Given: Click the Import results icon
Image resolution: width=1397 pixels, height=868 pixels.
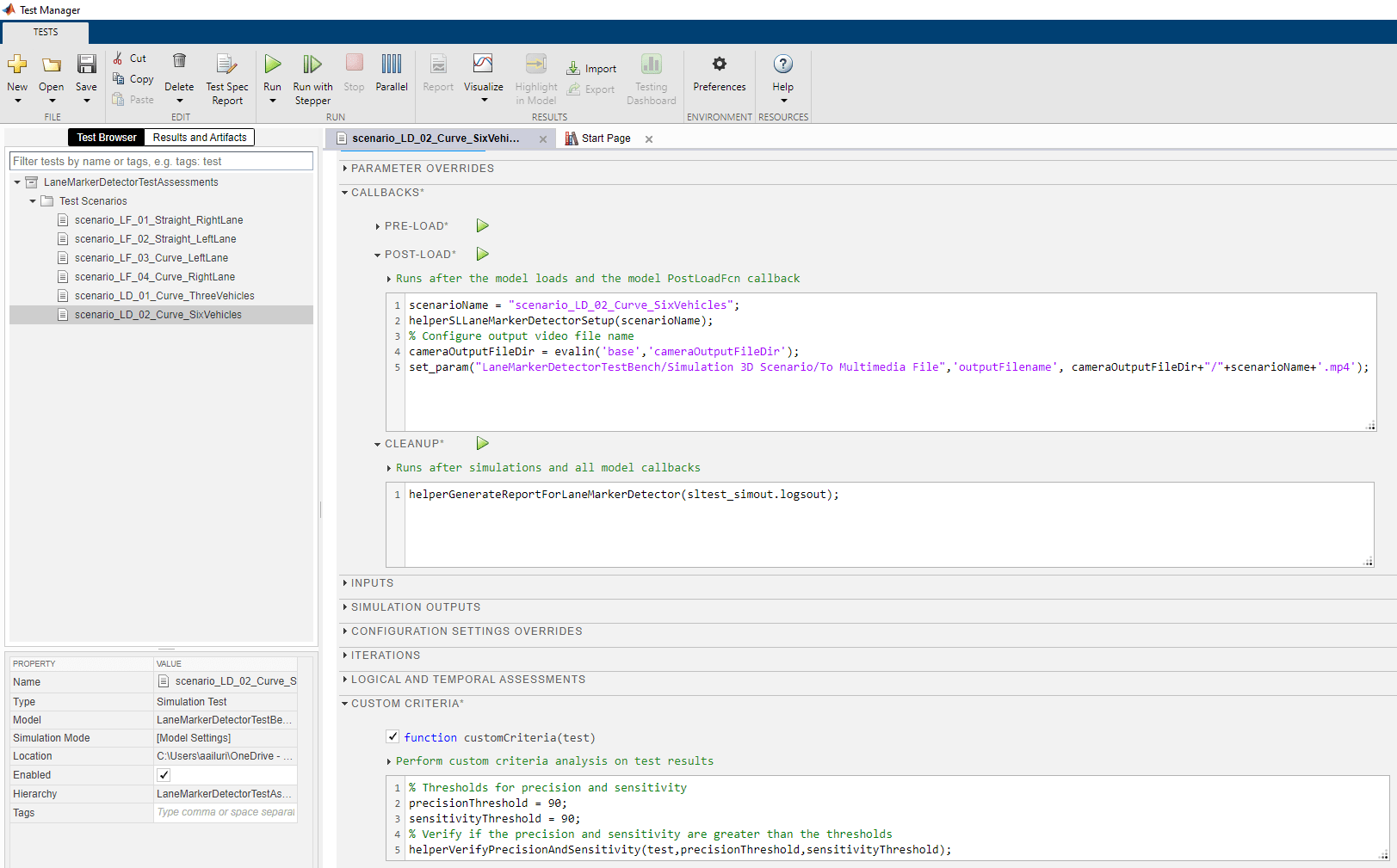Looking at the screenshot, I should 573,69.
